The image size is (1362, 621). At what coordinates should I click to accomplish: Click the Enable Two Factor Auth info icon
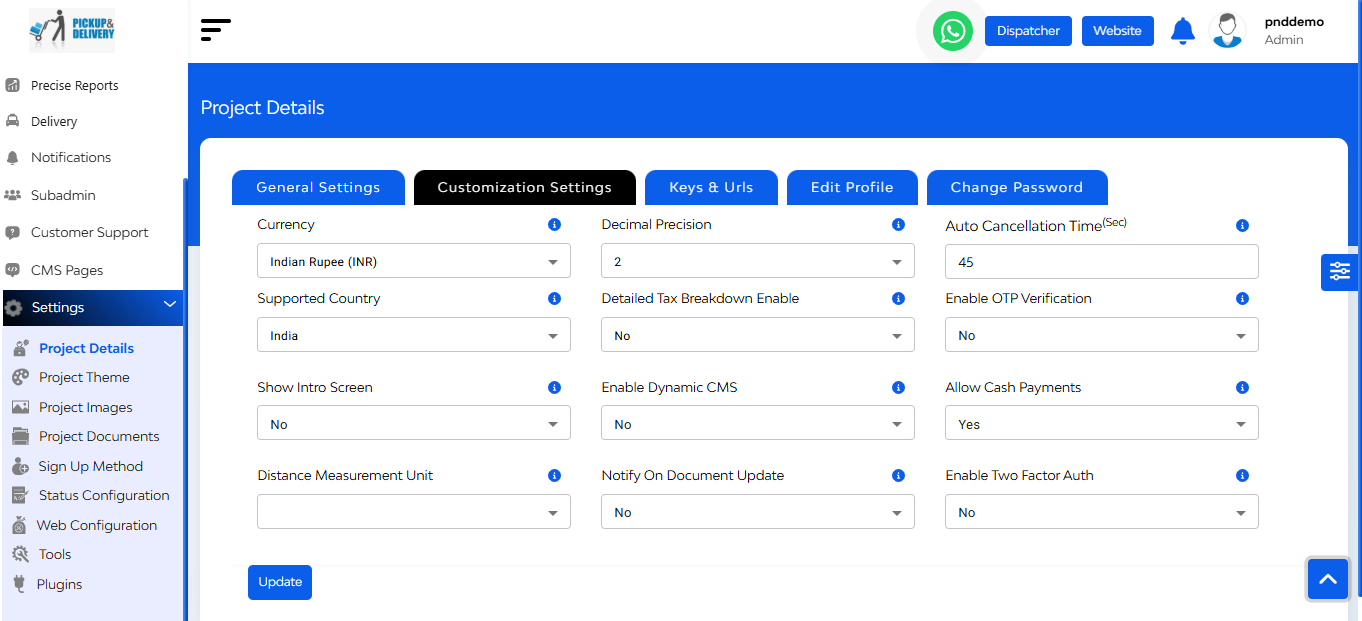coord(1242,476)
